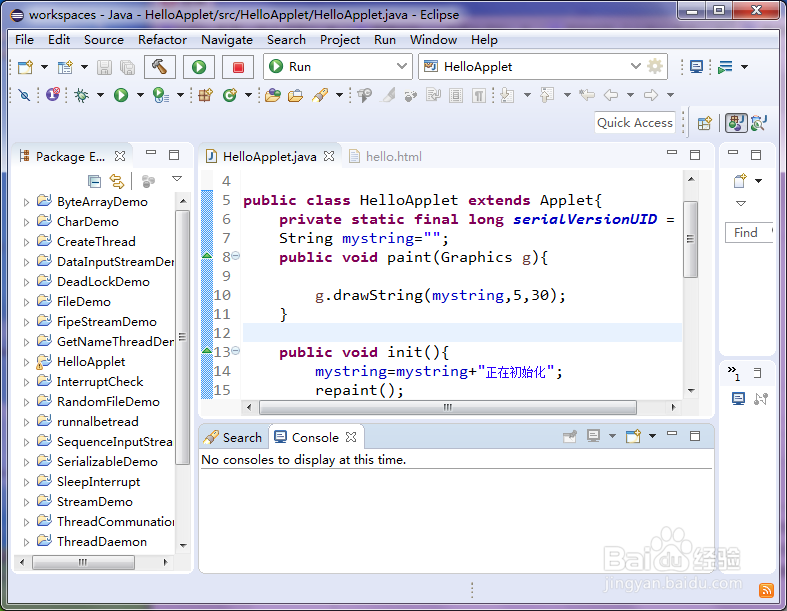Click the Save icon in toolbar

coord(104,67)
